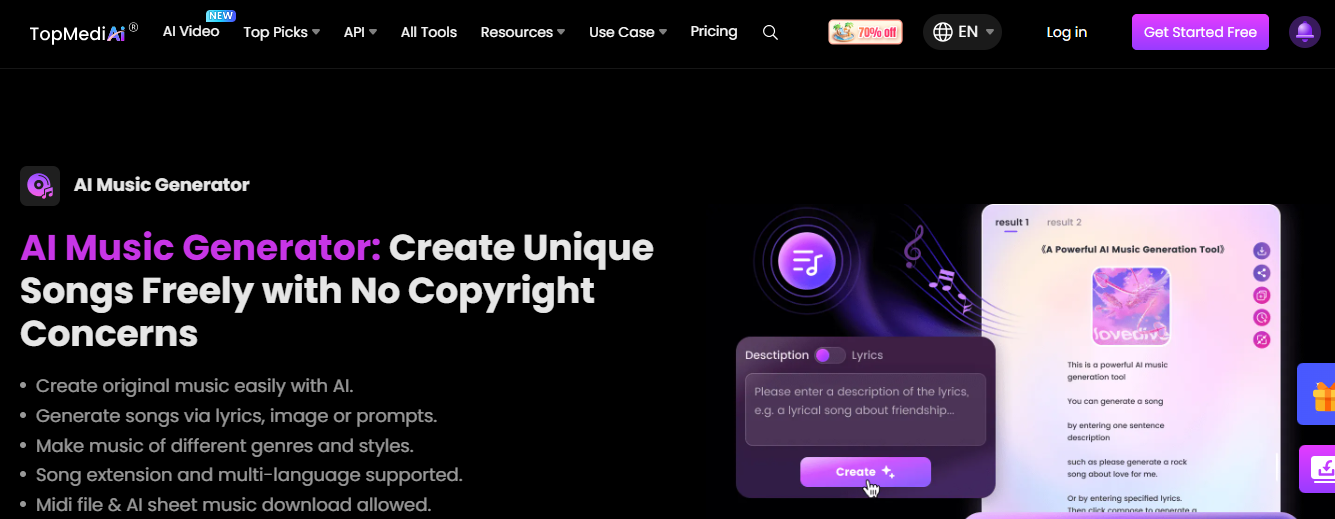Toggle the Description/Lyrics switch

pyautogui.click(x=829, y=355)
